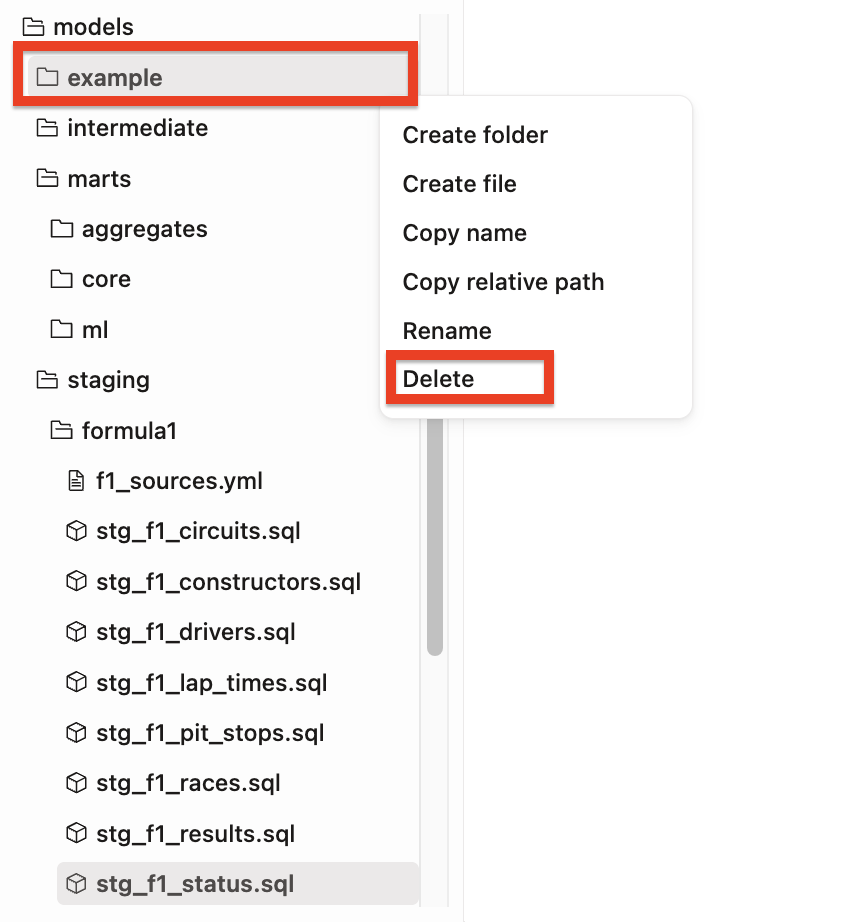Click Create file menu entry
Screen dimensions: 852x922
460,184
